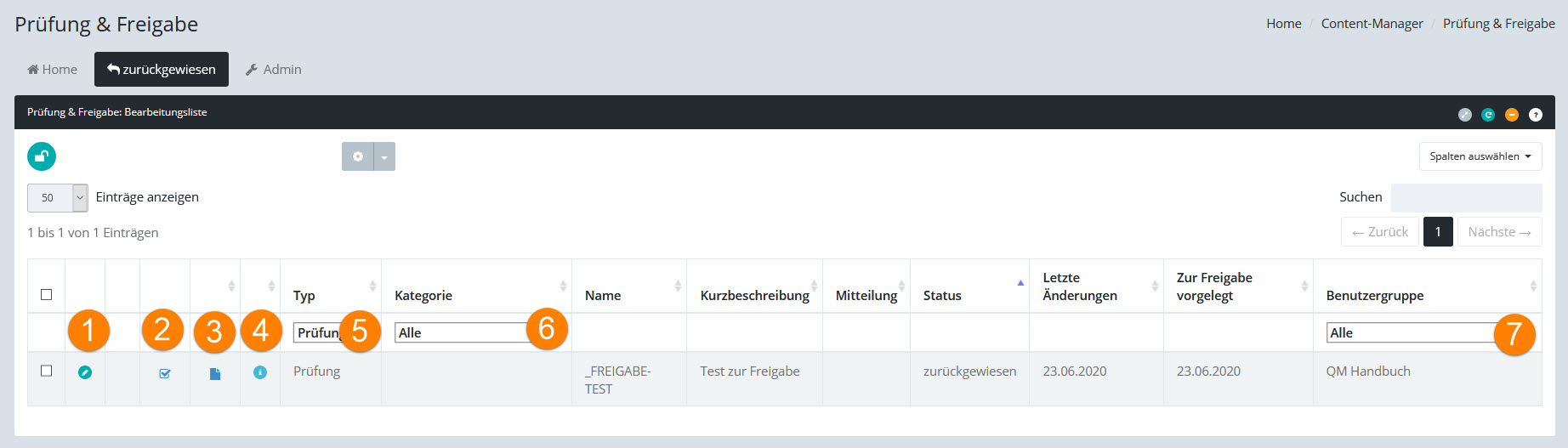Click the white question-mark help icon
Viewport: 1568px width, 448px height.
pos(1536,115)
